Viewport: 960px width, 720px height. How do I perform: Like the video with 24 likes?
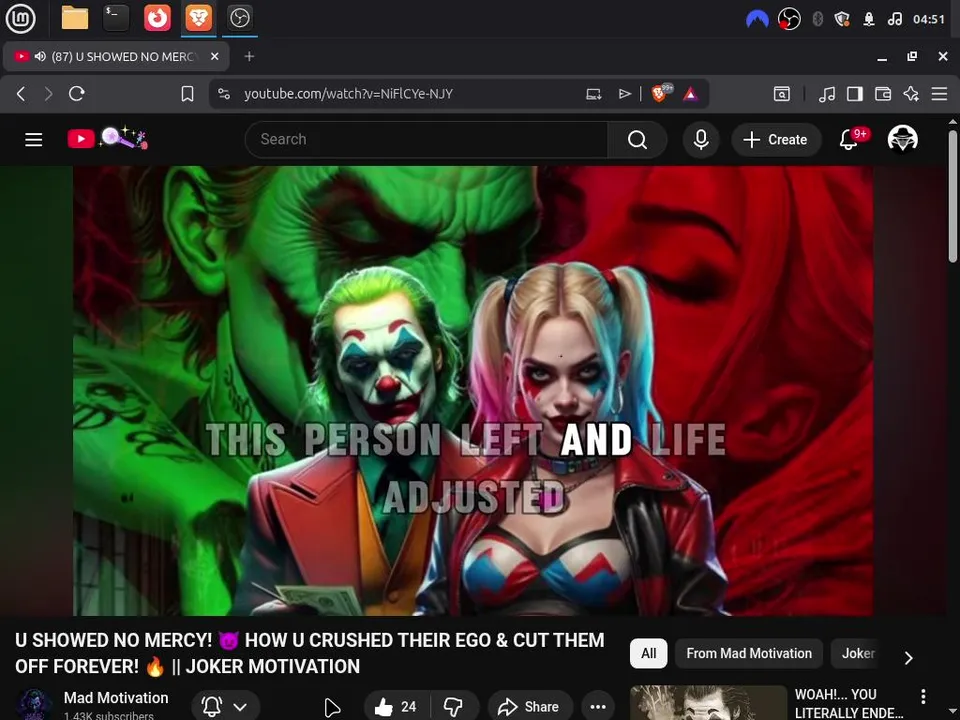click(396, 707)
